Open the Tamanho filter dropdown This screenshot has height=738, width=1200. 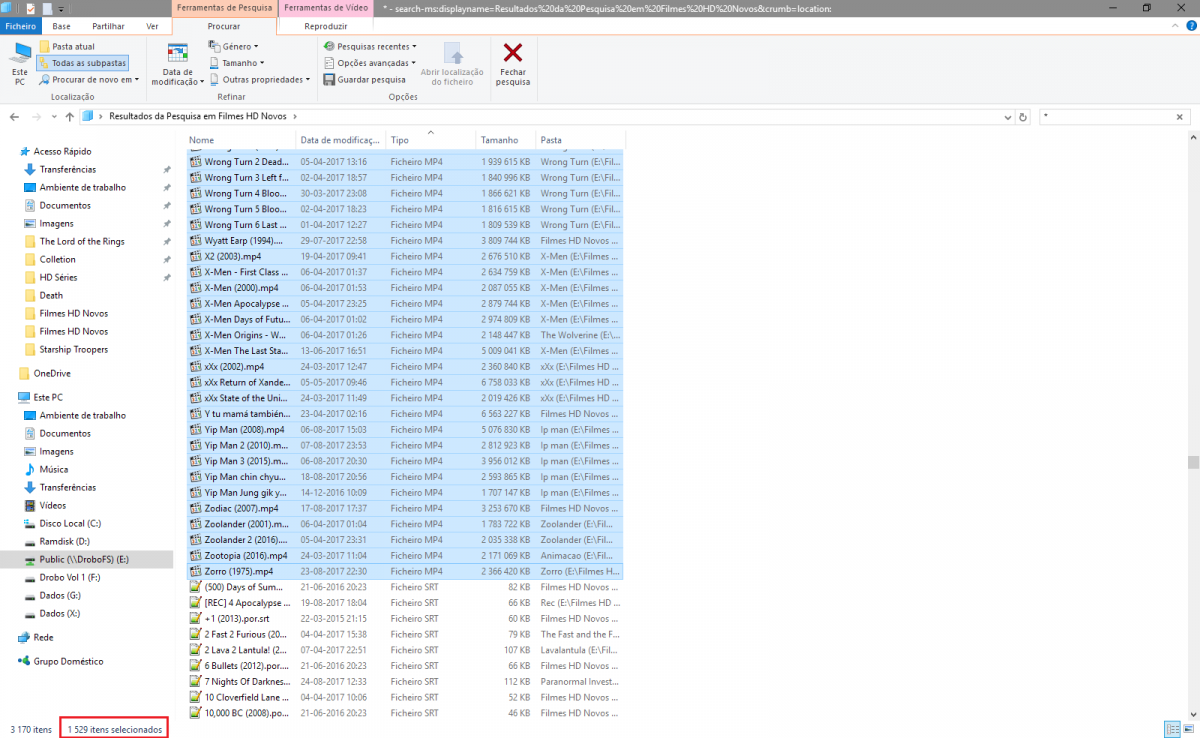point(236,63)
